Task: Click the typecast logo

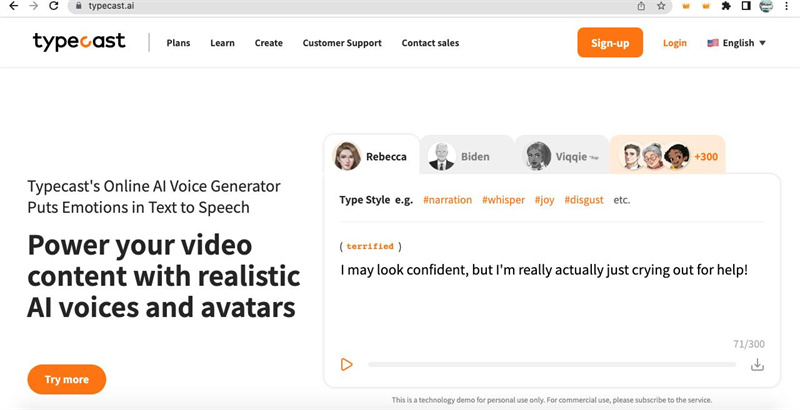Action: pyautogui.click(x=79, y=42)
